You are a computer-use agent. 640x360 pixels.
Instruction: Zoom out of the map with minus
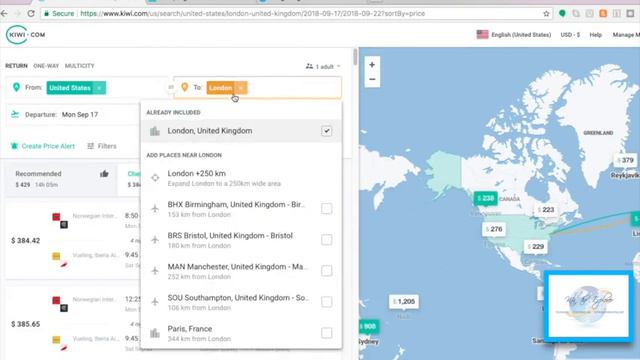pos(372,79)
